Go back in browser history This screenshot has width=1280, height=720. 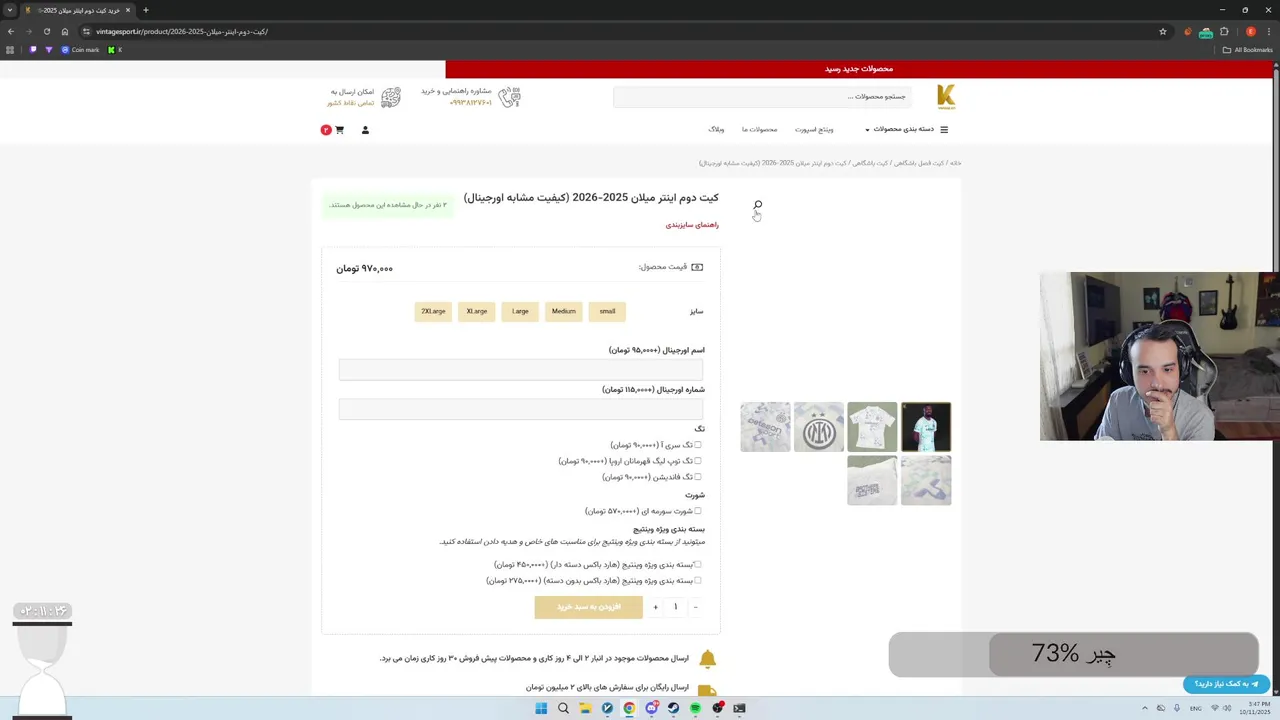point(11,31)
